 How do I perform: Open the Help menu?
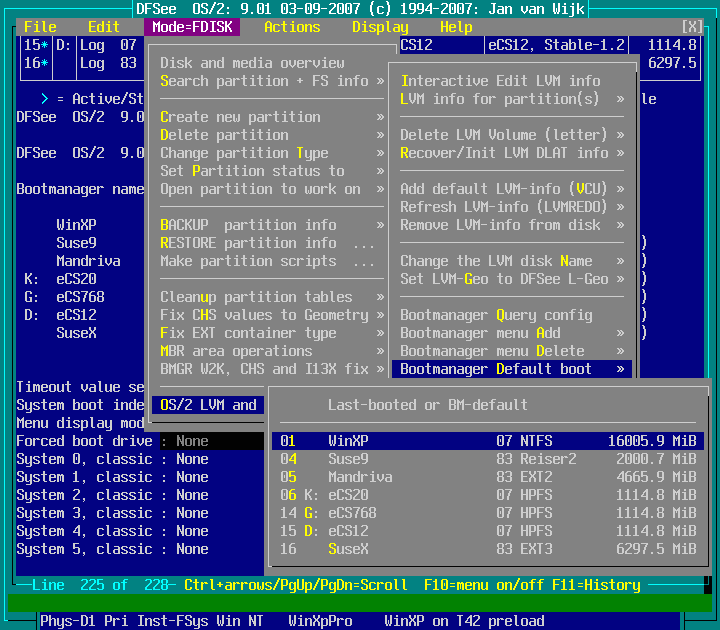(456, 27)
